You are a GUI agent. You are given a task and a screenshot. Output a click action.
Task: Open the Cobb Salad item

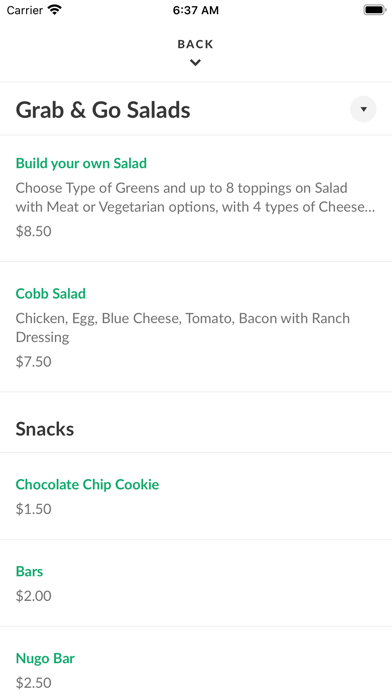pyautogui.click(x=196, y=327)
